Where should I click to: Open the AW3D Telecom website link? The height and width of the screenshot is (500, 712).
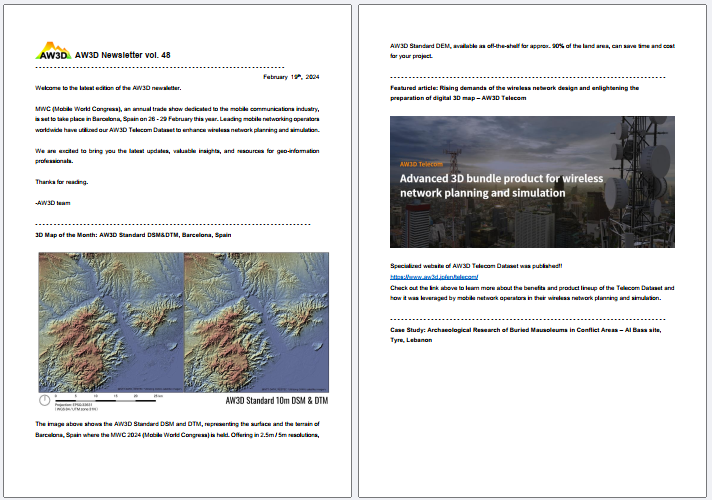(x=434, y=277)
